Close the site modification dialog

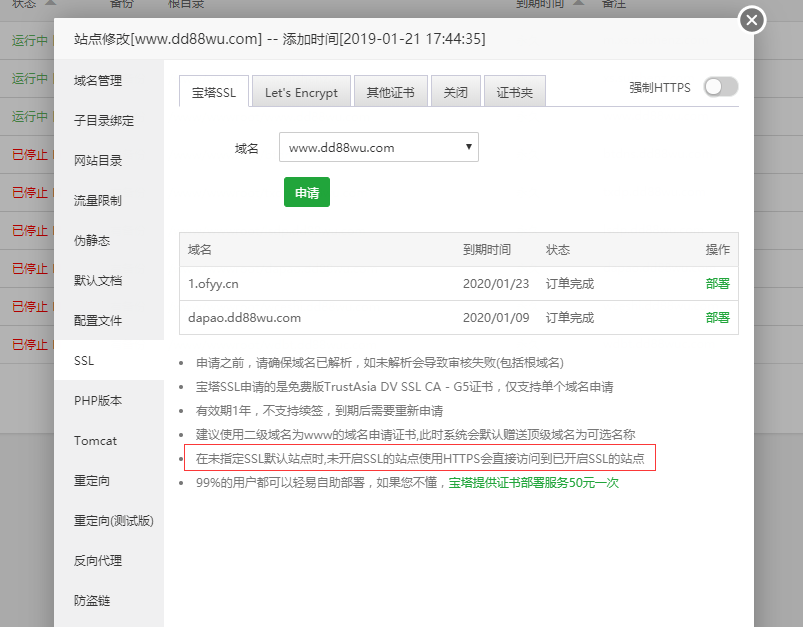click(x=752, y=20)
